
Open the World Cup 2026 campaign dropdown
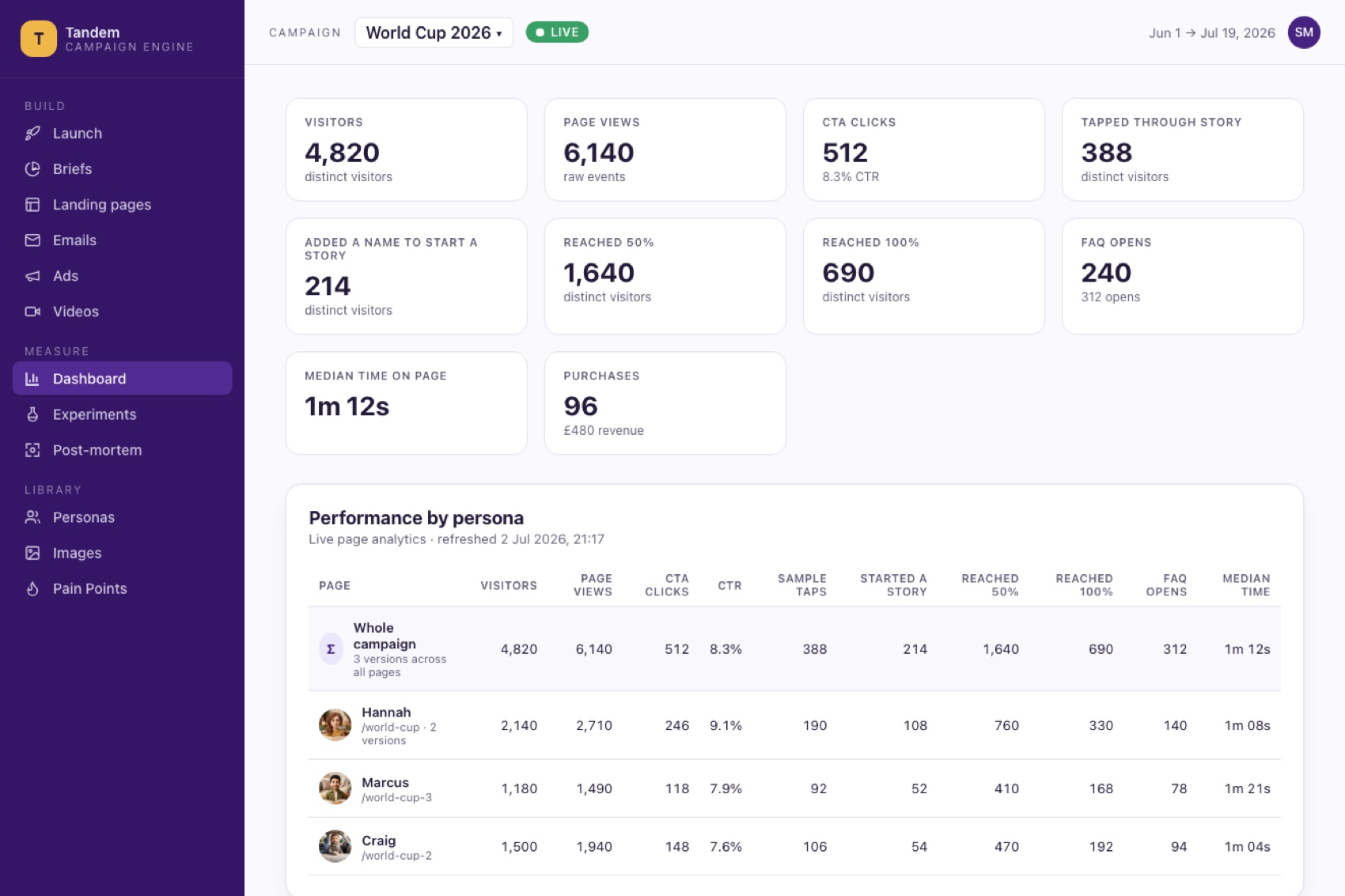tap(434, 32)
